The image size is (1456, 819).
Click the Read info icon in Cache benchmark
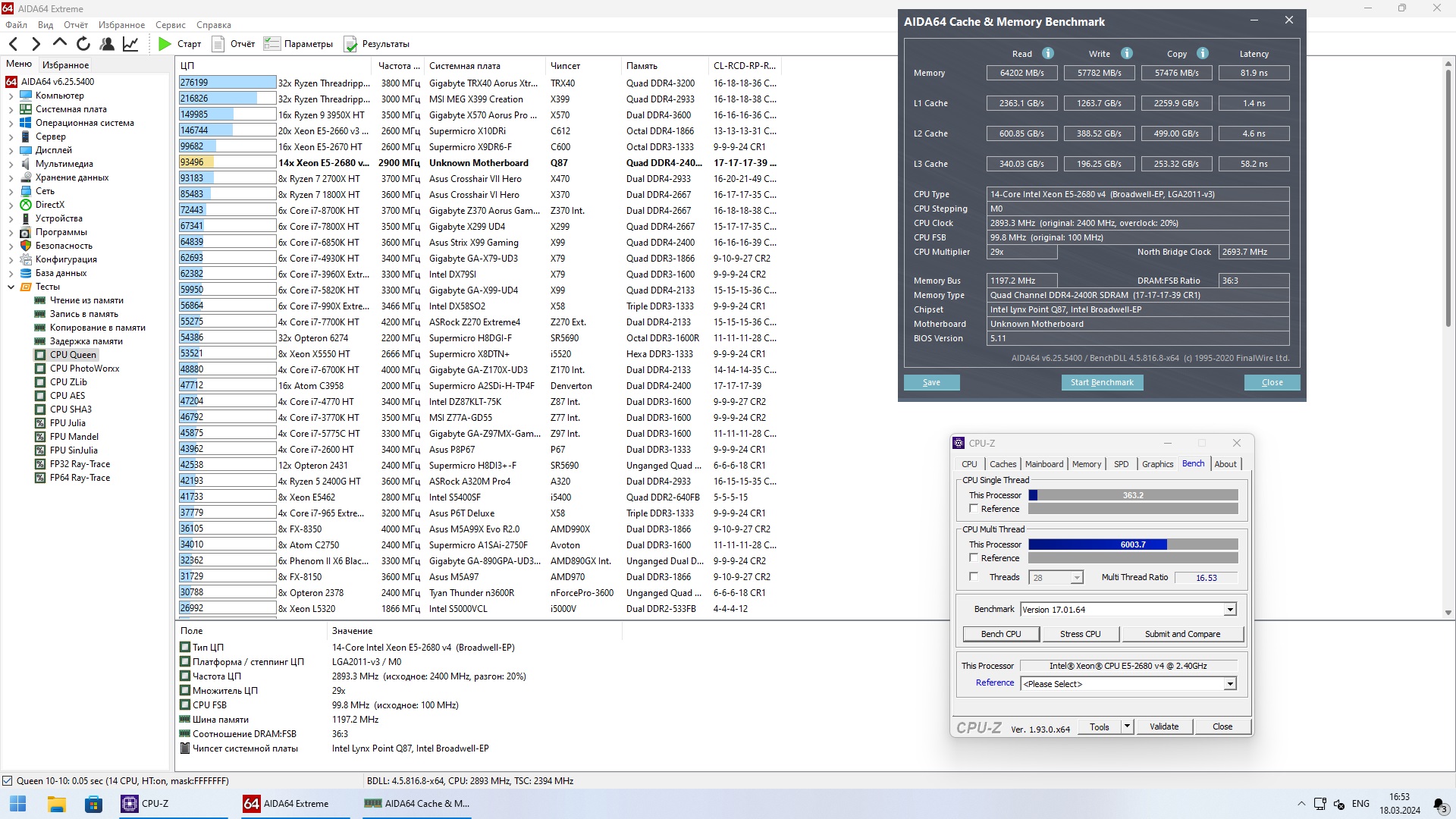click(x=1048, y=53)
